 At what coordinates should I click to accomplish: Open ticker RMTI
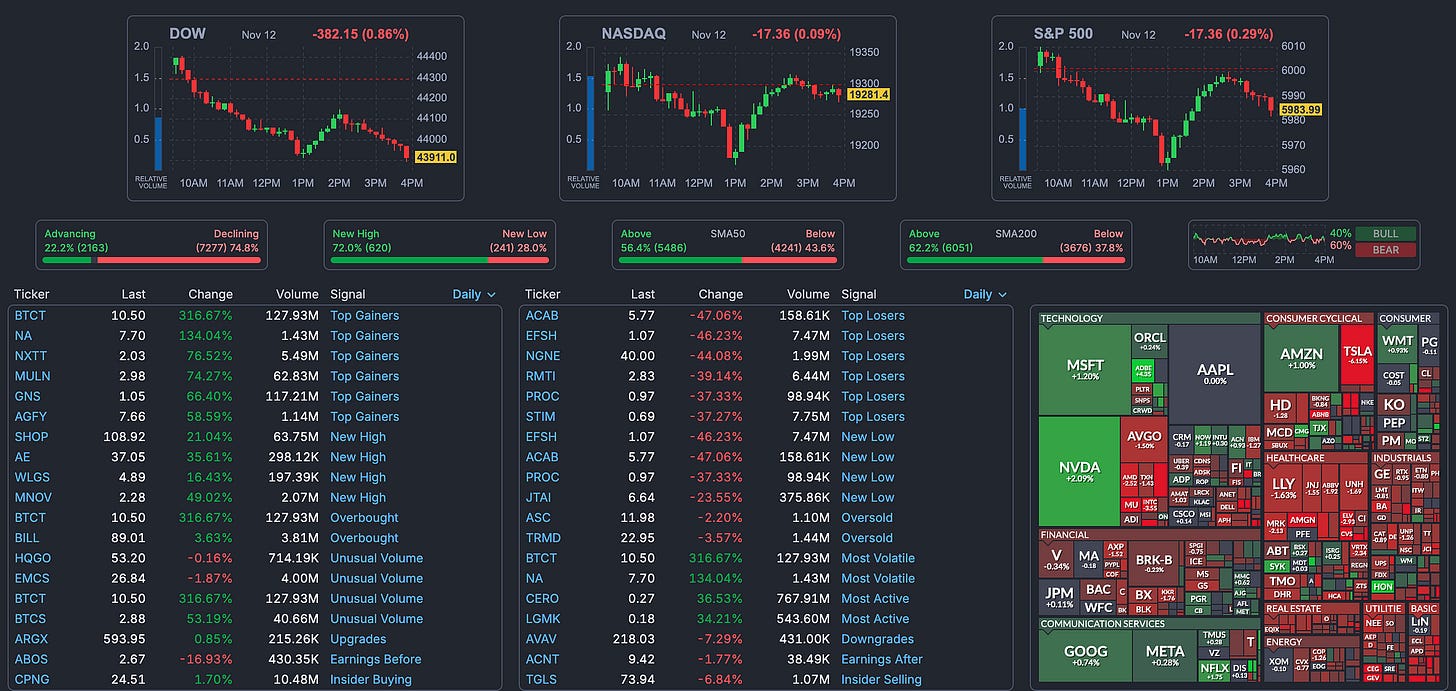541,376
